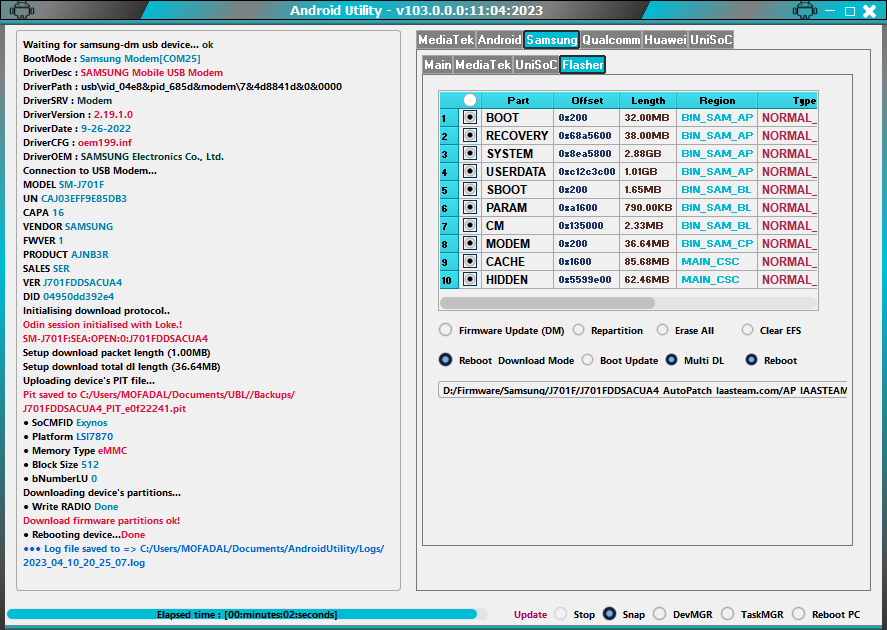This screenshot has height=630, width=887.
Task: Select the Boot Update option
Action: click(588, 360)
